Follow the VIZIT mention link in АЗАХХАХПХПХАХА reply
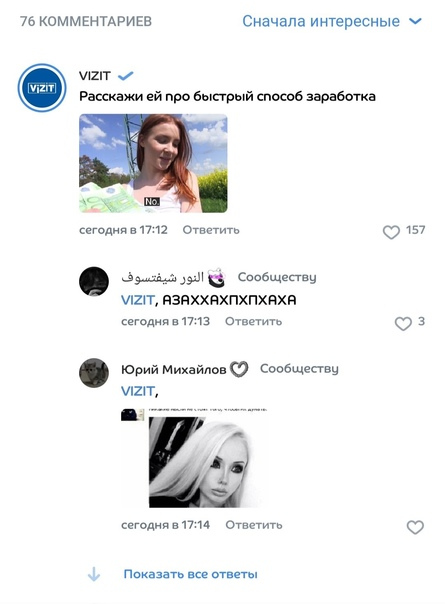The width and height of the screenshot is (445, 604). pos(138,300)
